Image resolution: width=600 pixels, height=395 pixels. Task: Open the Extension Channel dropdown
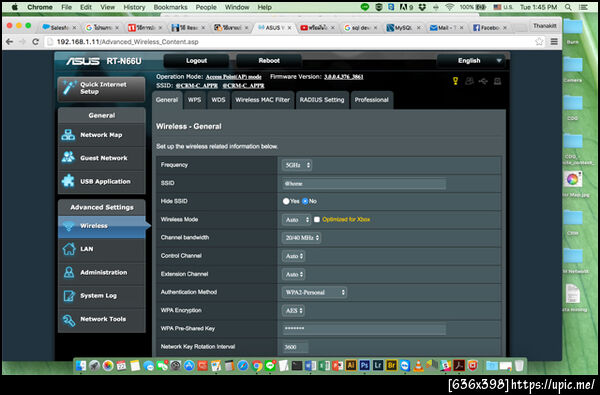(293, 274)
